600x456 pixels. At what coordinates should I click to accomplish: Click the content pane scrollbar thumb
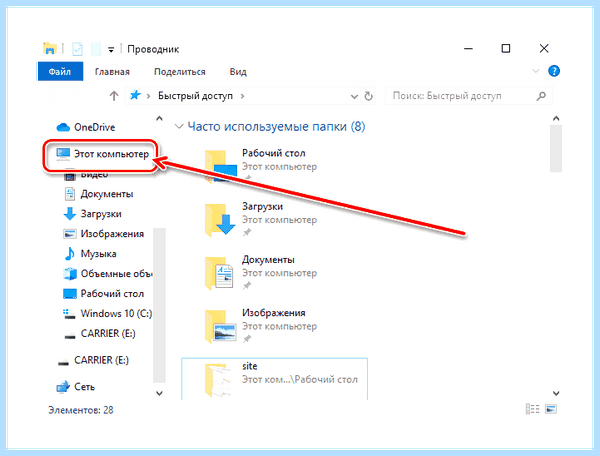[556, 149]
